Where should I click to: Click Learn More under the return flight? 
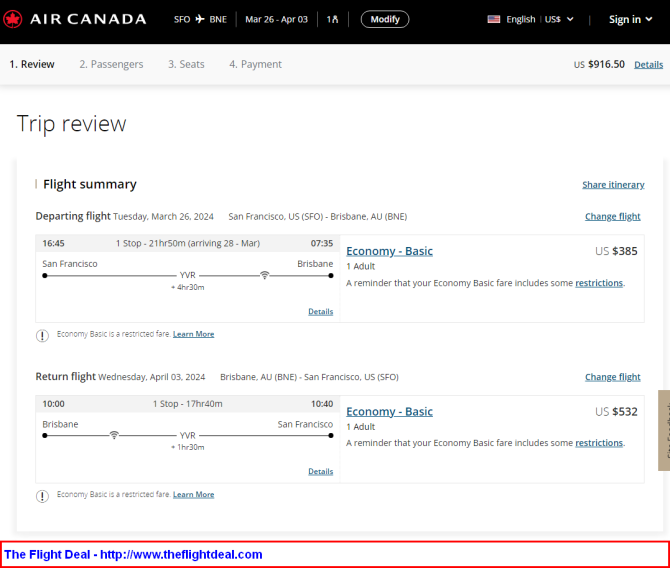(x=193, y=494)
